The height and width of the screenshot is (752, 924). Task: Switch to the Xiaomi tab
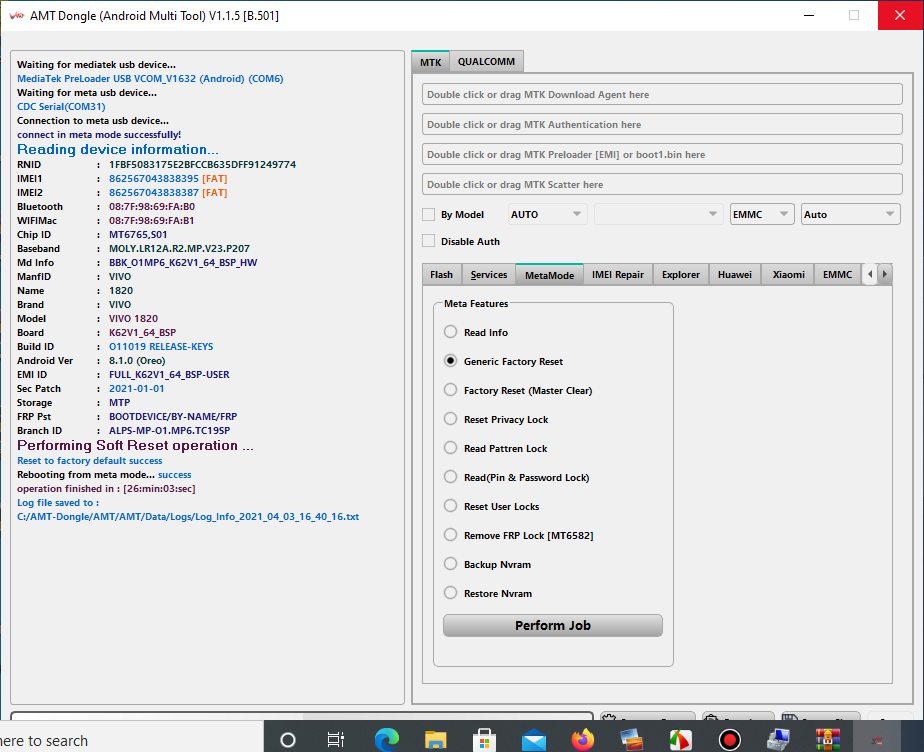coord(788,275)
